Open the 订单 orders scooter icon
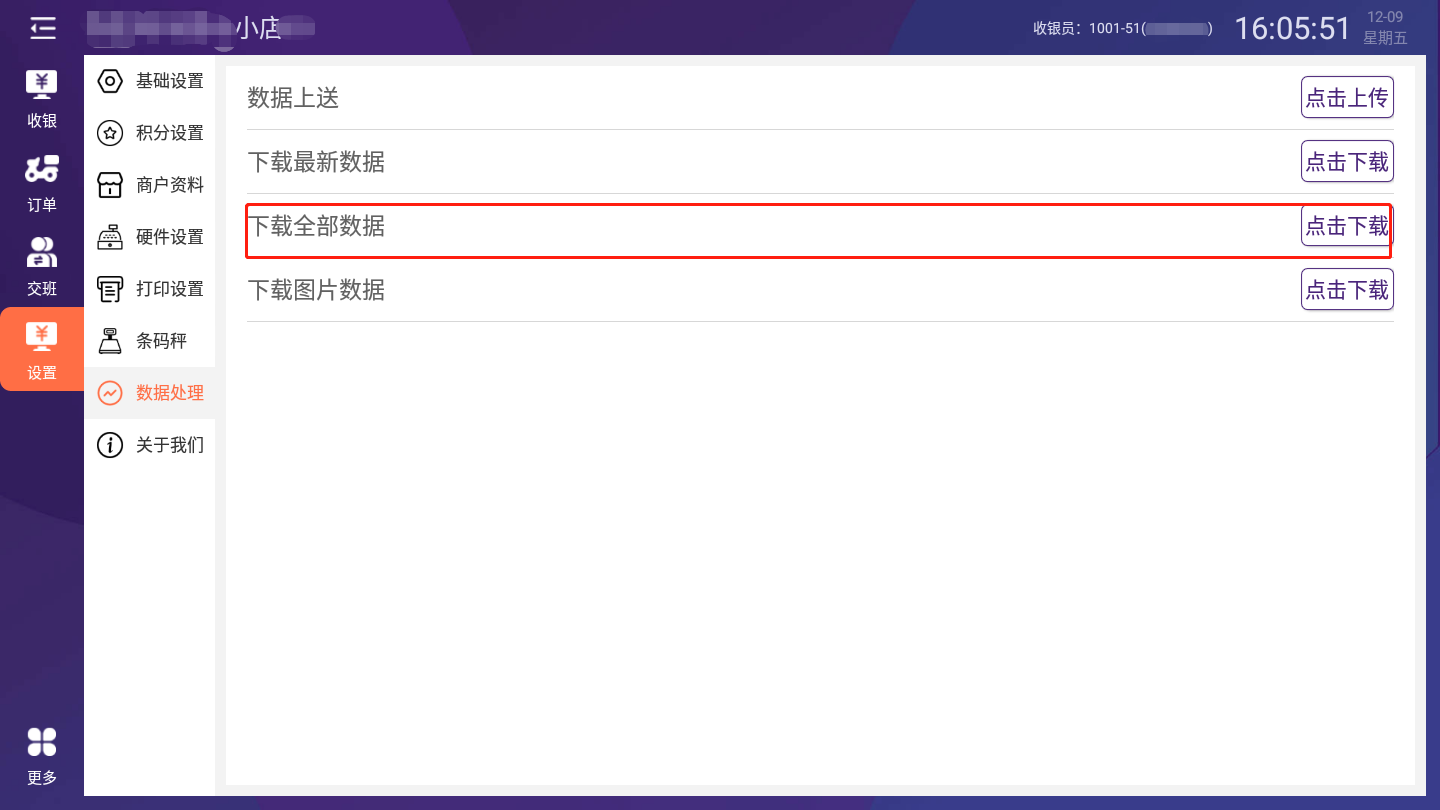Screen dimensions: 1440x810 (42, 169)
